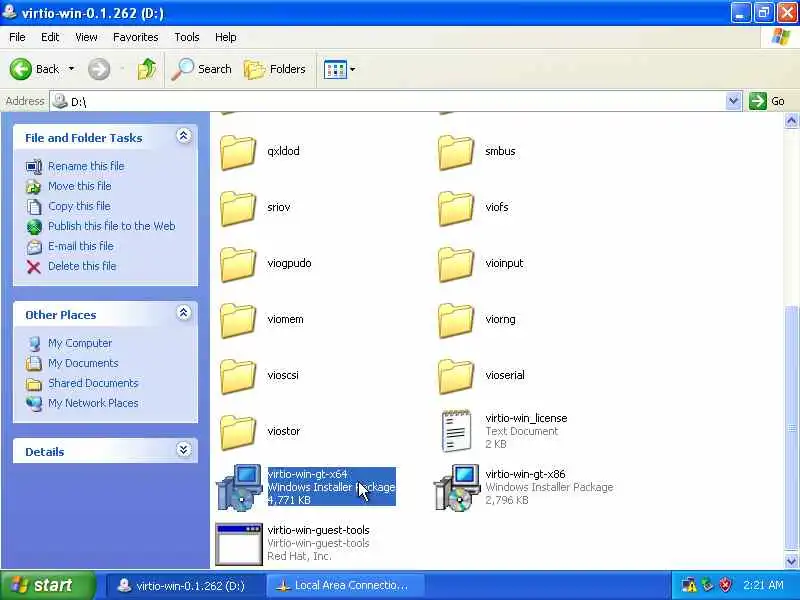Open the Help menu
This screenshot has width=800, height=600.
pyautogui.click(x=226, y=37)
